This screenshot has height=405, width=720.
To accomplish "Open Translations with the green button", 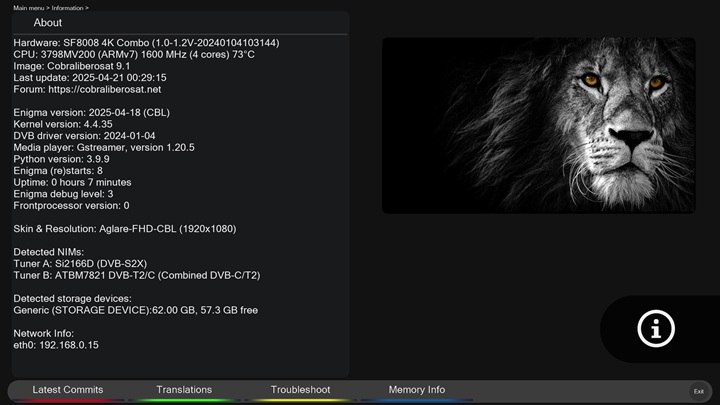I will point(184,390).
